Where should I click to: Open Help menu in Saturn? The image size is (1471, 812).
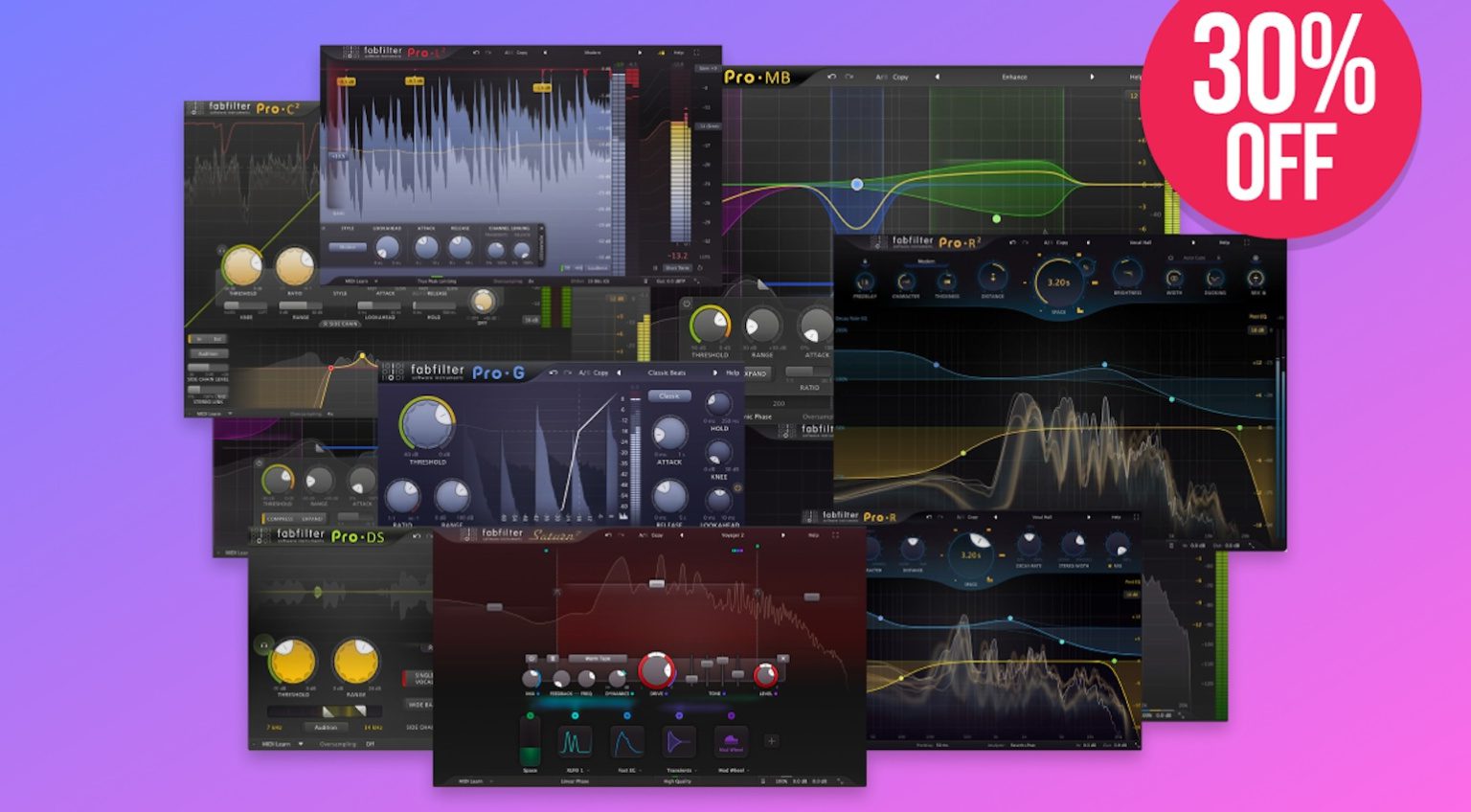point(813,535)
